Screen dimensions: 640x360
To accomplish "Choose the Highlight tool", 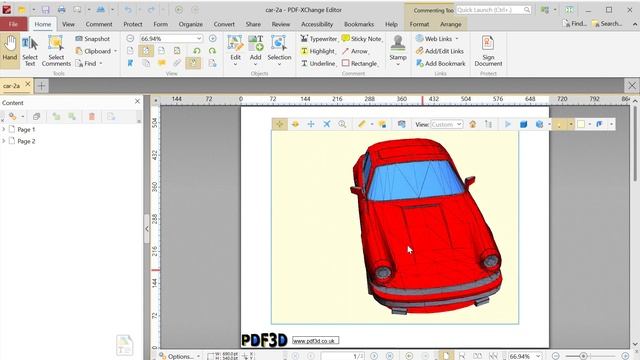I will [318, 51].
